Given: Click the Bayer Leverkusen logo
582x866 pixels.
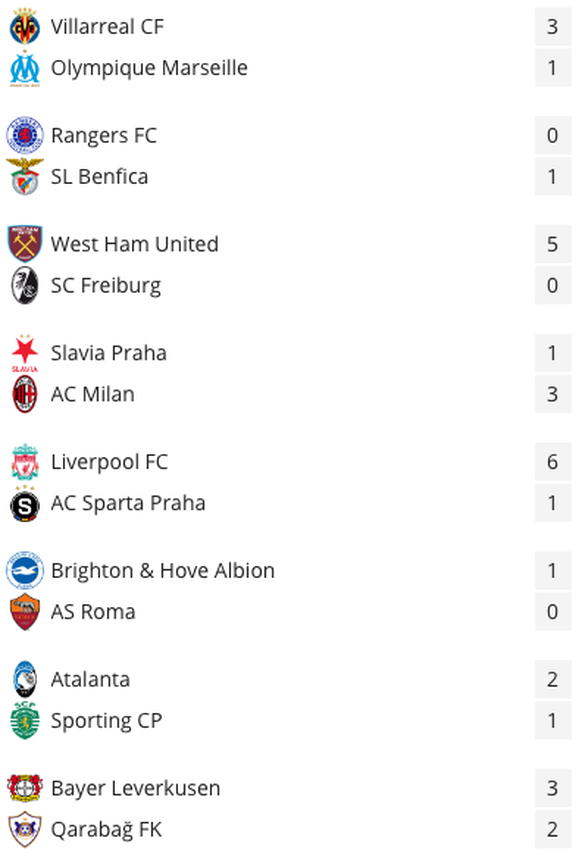Looking at the screenshot, I should click(25, 788).
